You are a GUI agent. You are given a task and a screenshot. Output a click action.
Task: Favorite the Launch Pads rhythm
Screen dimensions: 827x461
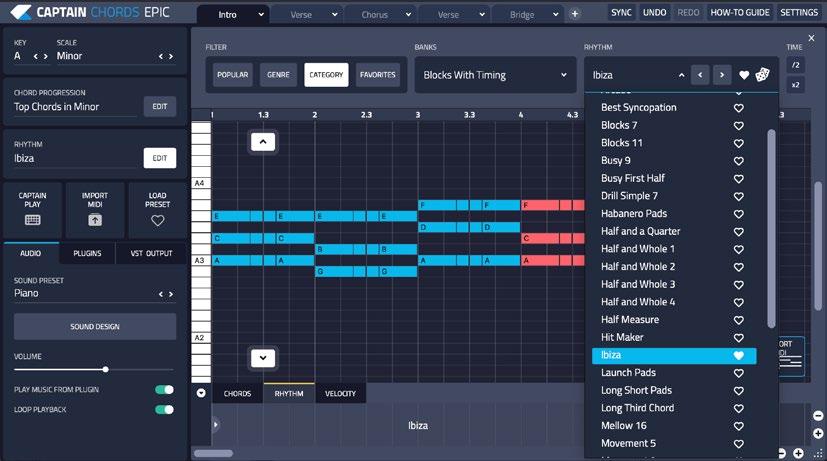pyautogui.click(x=738, y=373)
